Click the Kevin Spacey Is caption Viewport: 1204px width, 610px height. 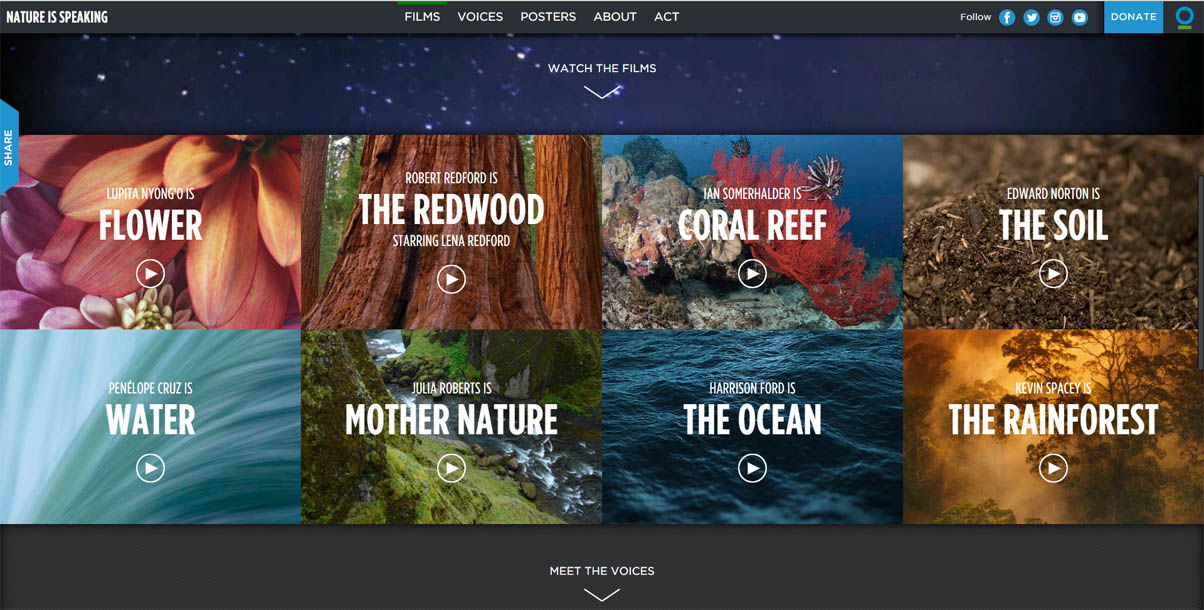click(1053, 388)
